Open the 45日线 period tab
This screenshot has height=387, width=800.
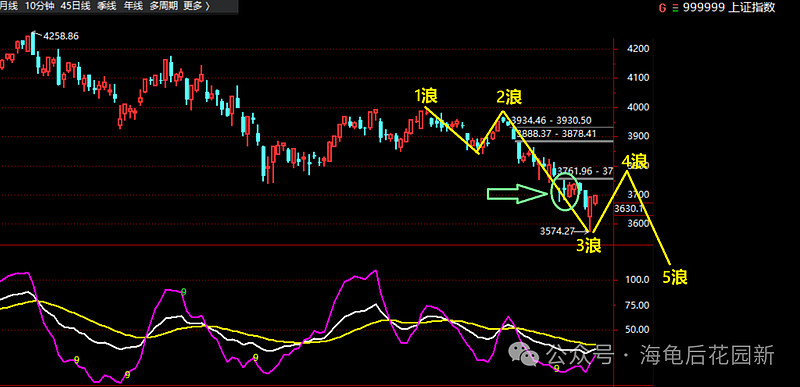[x=75, y=7]
